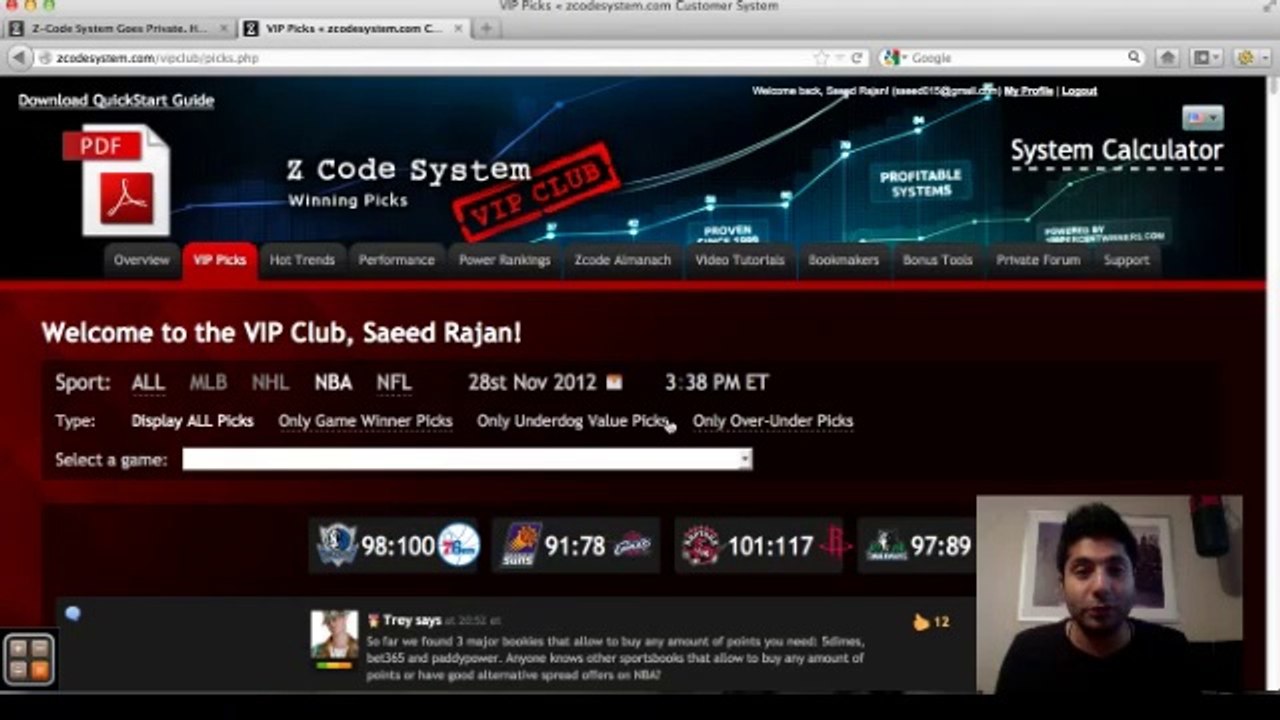The width and height of the screenshot is (1280, 720).
Task: Click the Welcome to the VIP Club heading
Action: click(x=281, y=333)
